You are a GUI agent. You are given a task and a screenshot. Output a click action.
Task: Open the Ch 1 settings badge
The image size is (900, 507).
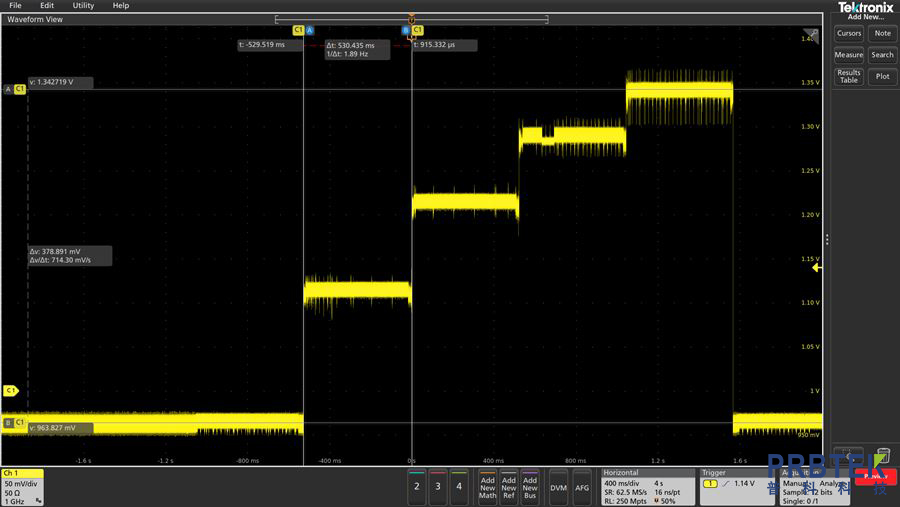pos(22,486)
